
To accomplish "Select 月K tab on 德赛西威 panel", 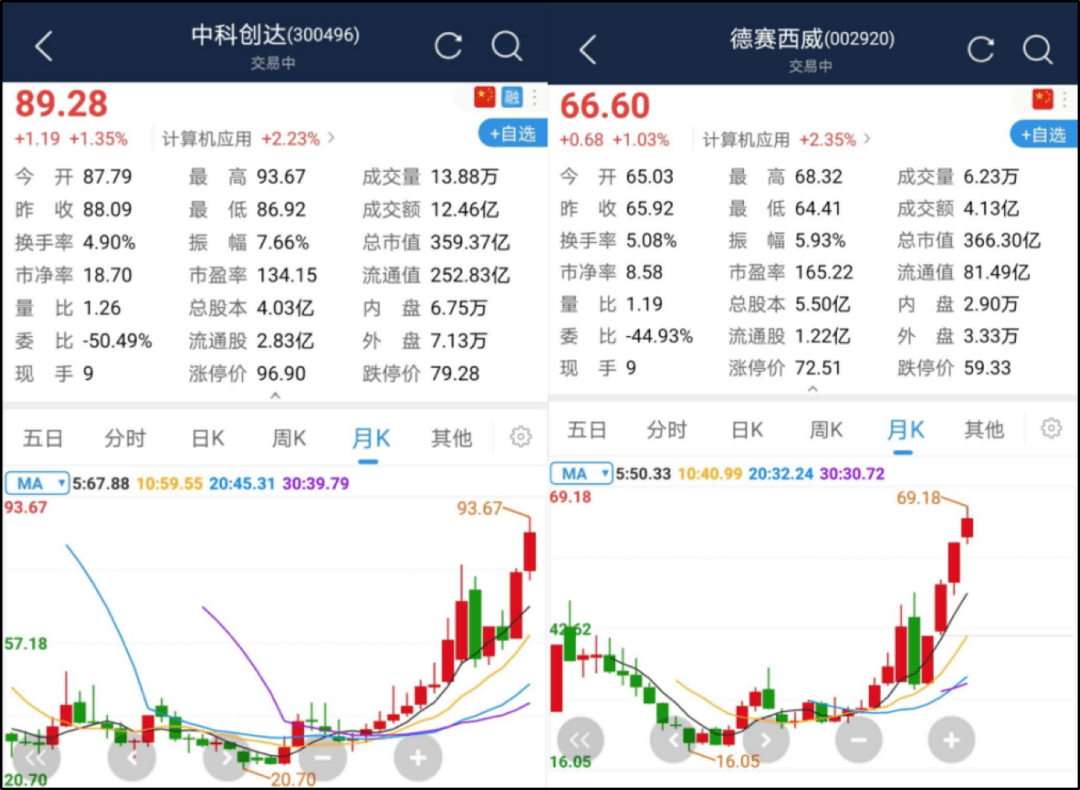I will pos(905,430).
